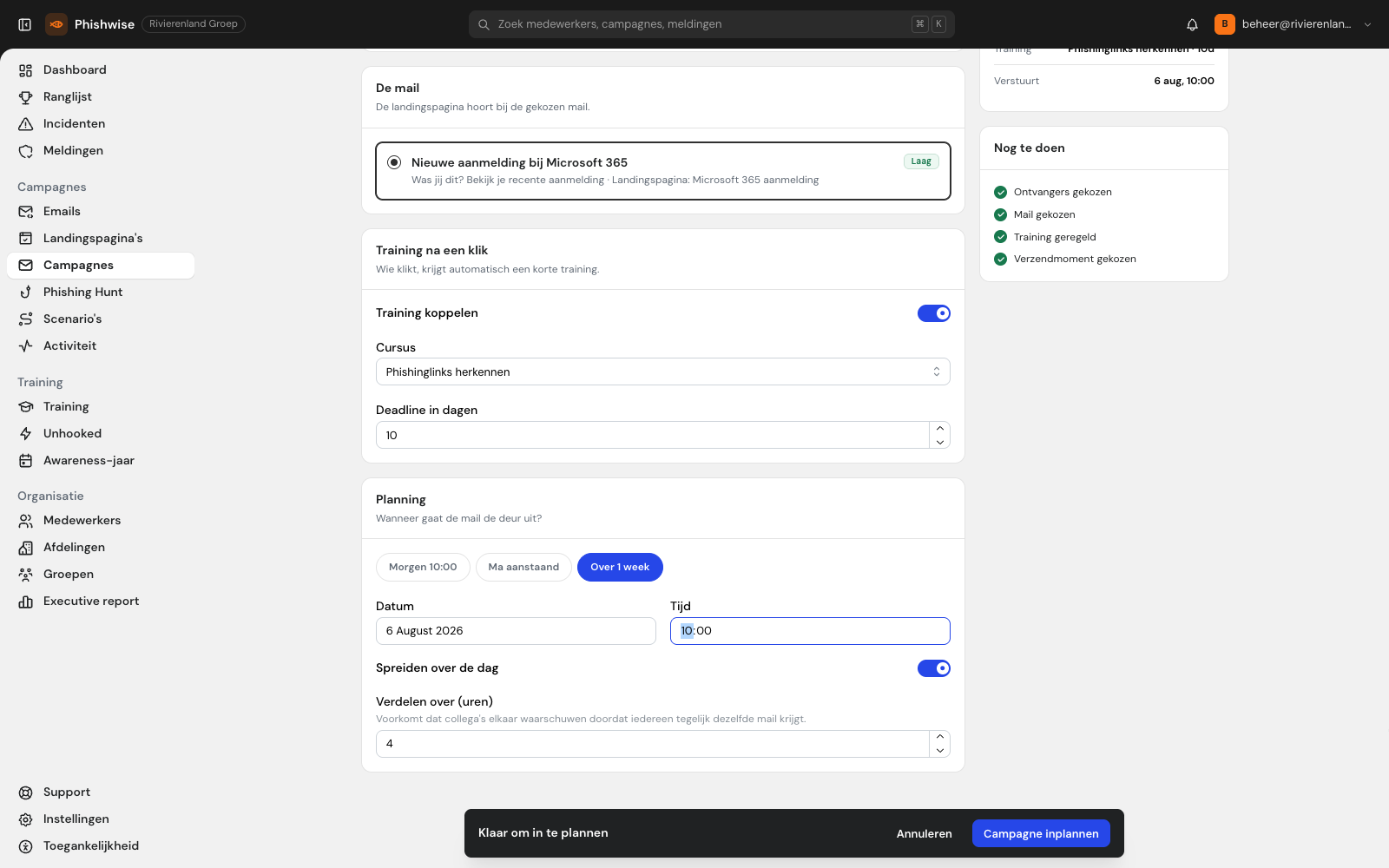Viewport: 1389px width, 868px height.
Task: Click the Scenario's route icon
Action: (x=26, y=319)
